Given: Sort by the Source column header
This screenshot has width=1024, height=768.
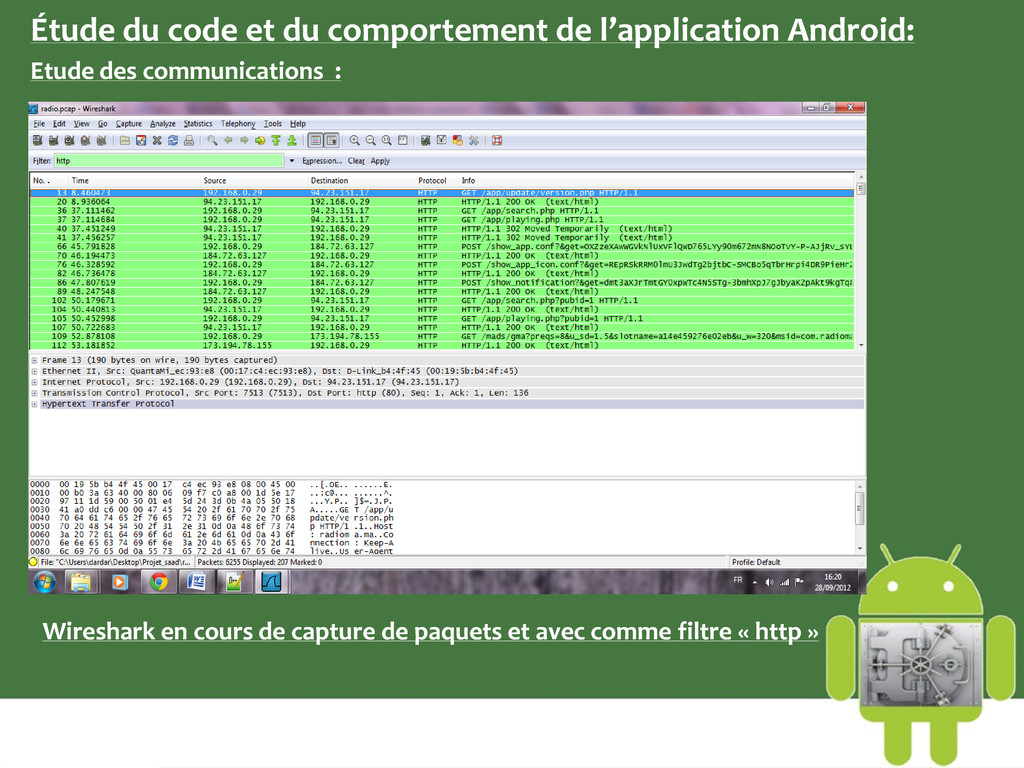Looking at the screenshot, I should pyautogui.click(x=254, y=180).
